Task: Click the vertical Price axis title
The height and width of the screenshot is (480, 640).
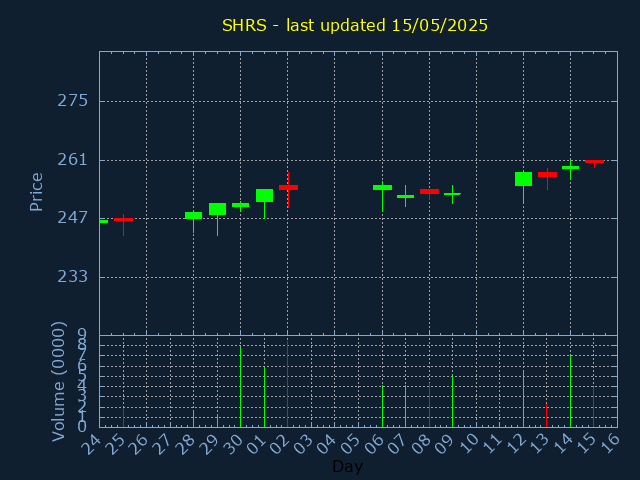Action: point(36,192)
